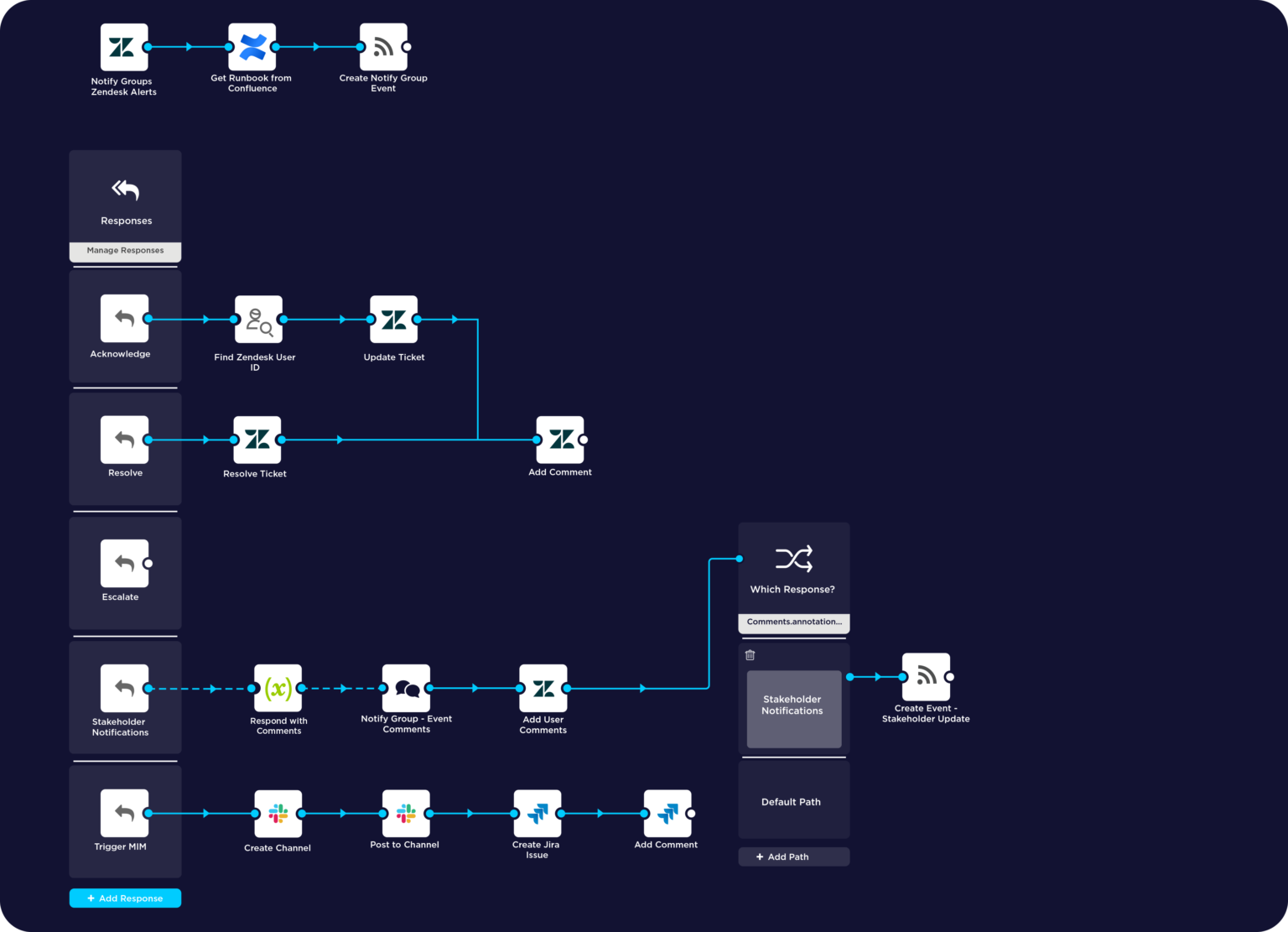Click the Add Response button
Image resolution: width=1288 pixels, height=932 pixels.
125,898
